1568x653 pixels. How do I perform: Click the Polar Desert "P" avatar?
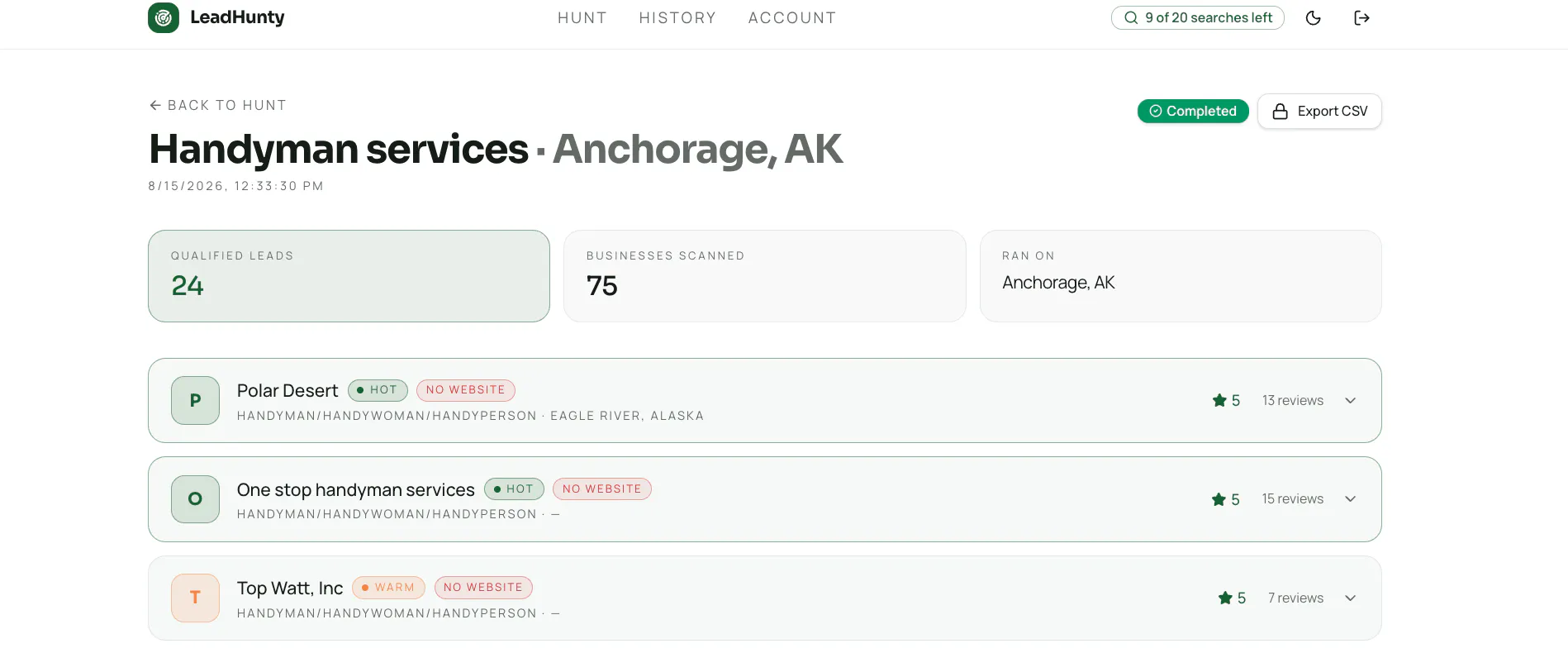195,401
